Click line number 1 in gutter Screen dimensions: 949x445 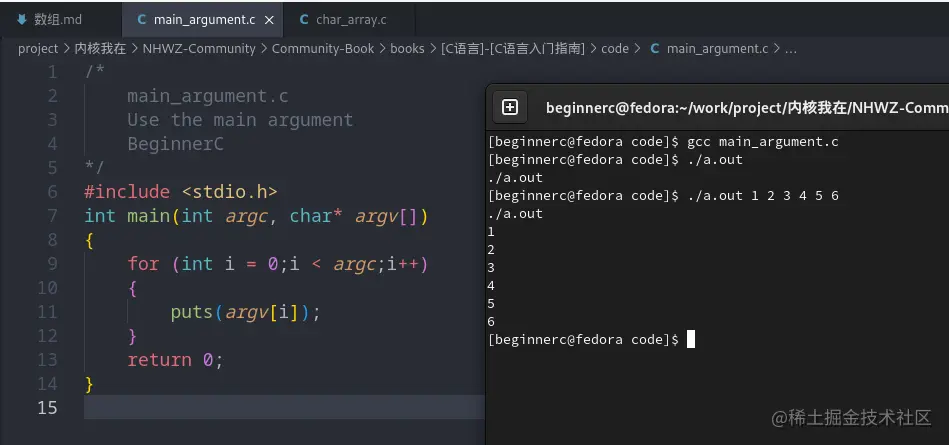[52, 72]
